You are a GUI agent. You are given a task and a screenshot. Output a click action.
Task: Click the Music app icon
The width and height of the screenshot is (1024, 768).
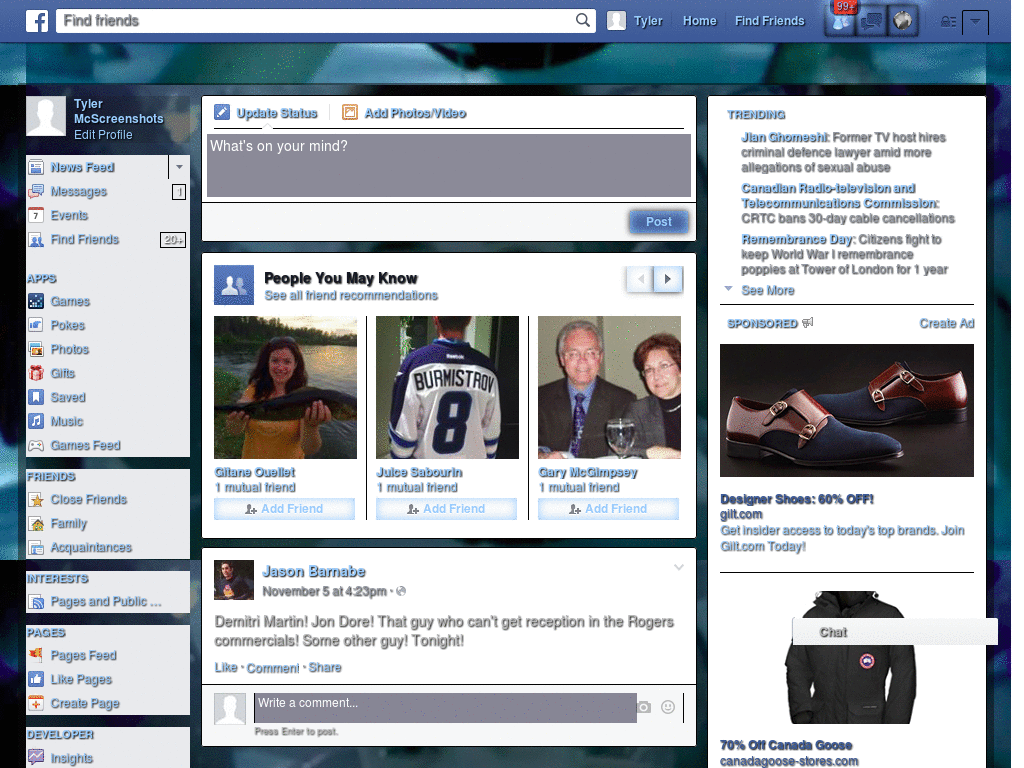[37, 421]
